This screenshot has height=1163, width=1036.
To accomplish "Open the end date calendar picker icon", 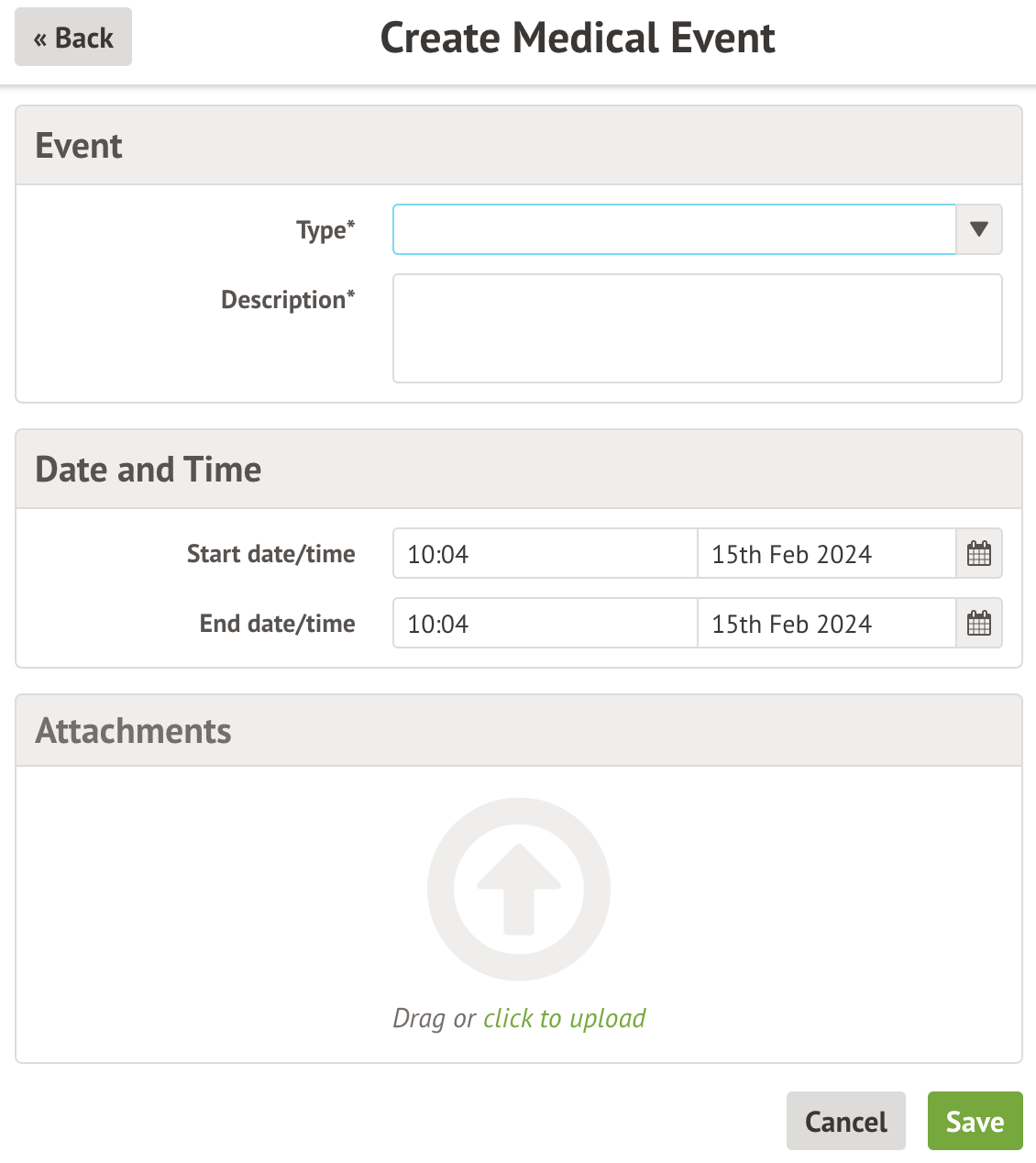I will tap(978, 623).
